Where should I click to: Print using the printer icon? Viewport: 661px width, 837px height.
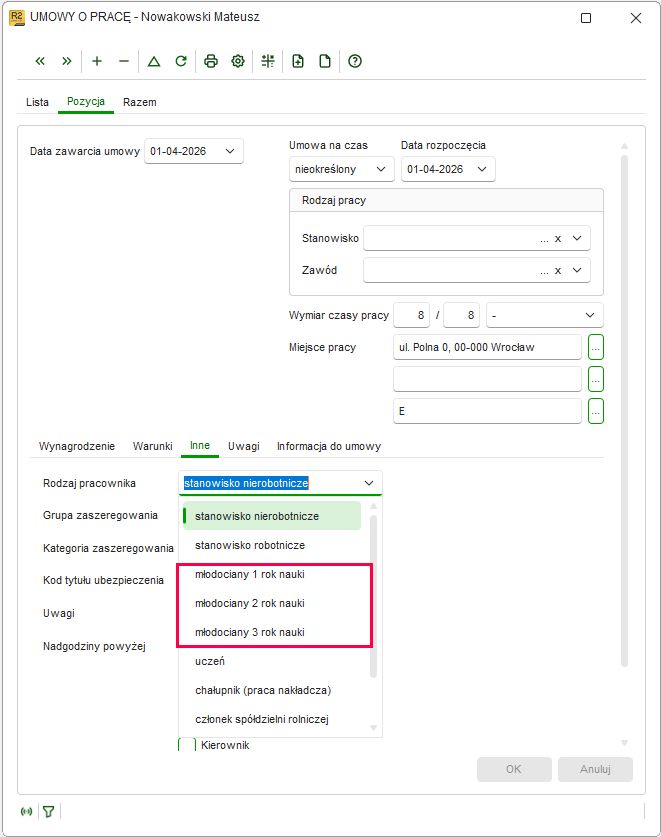[211, 61]
